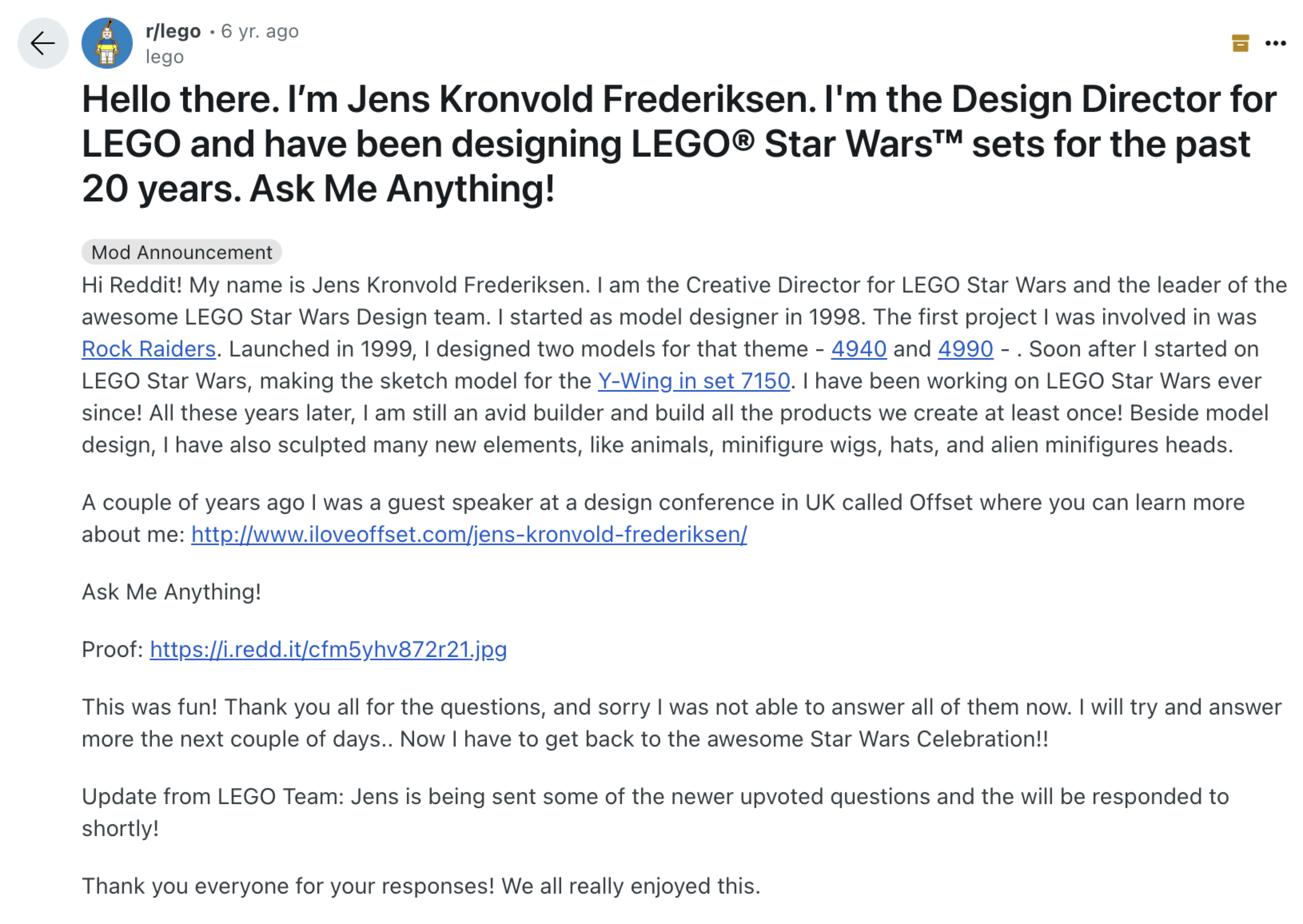1303x924 pixels.
Task: Click the 6 yr. ago timestamp
Action: (x=259, y=31)
